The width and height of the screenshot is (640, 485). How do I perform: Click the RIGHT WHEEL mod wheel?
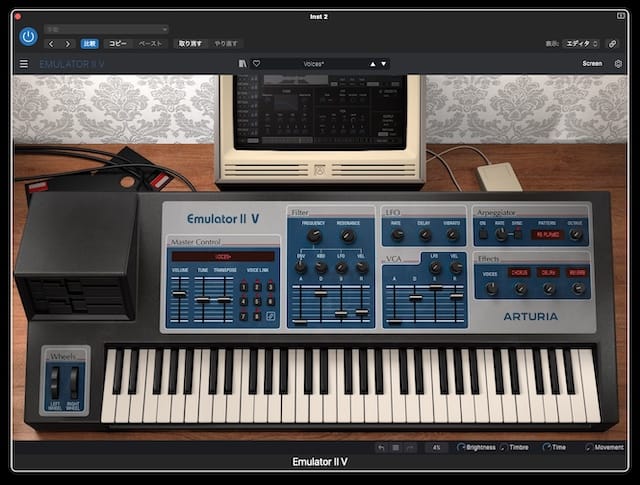pos(74,383)
